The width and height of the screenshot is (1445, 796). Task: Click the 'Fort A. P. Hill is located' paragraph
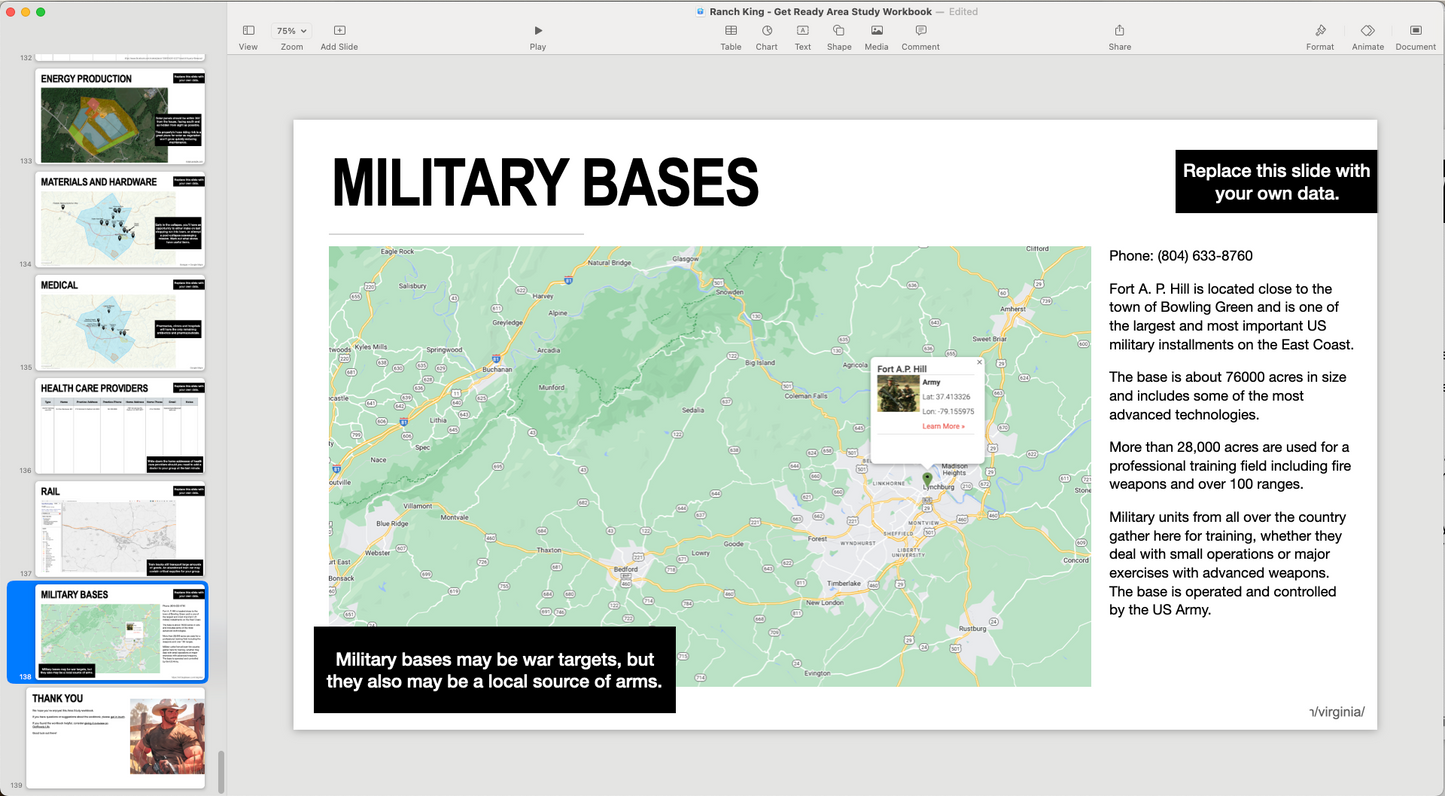1231,316
